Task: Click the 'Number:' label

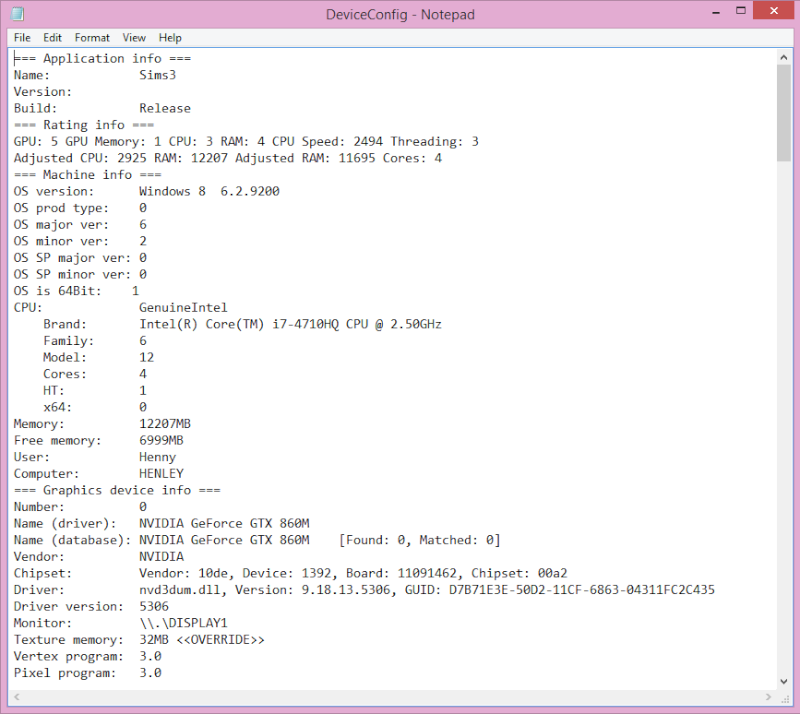Action: [x=39, y=507]
